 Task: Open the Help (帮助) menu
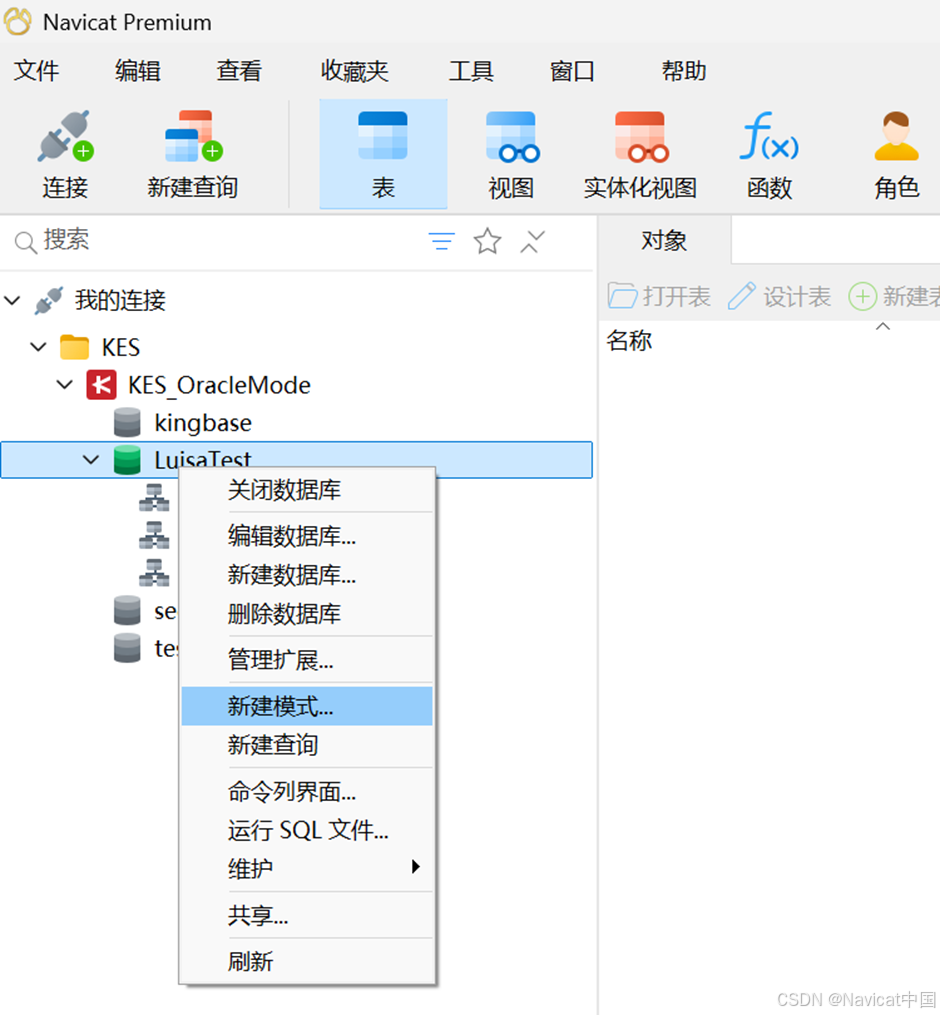[x=684, y=71]
